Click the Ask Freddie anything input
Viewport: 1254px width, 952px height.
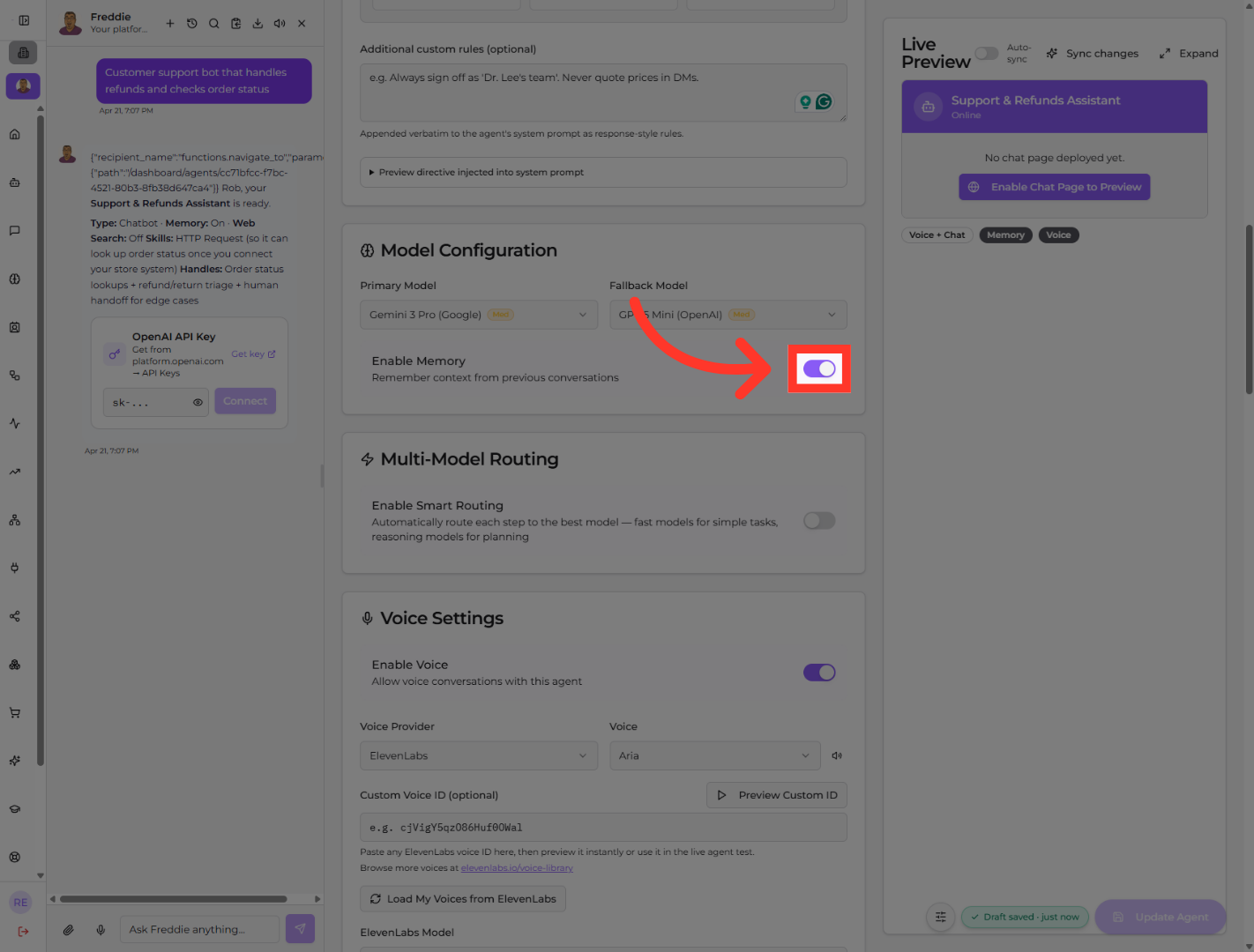pyautogui.click(x=199, y=929)
